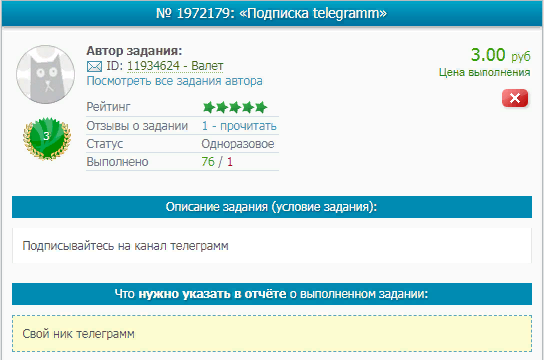
Task: Click the Выполнено row label
Action: pos(117,162)
